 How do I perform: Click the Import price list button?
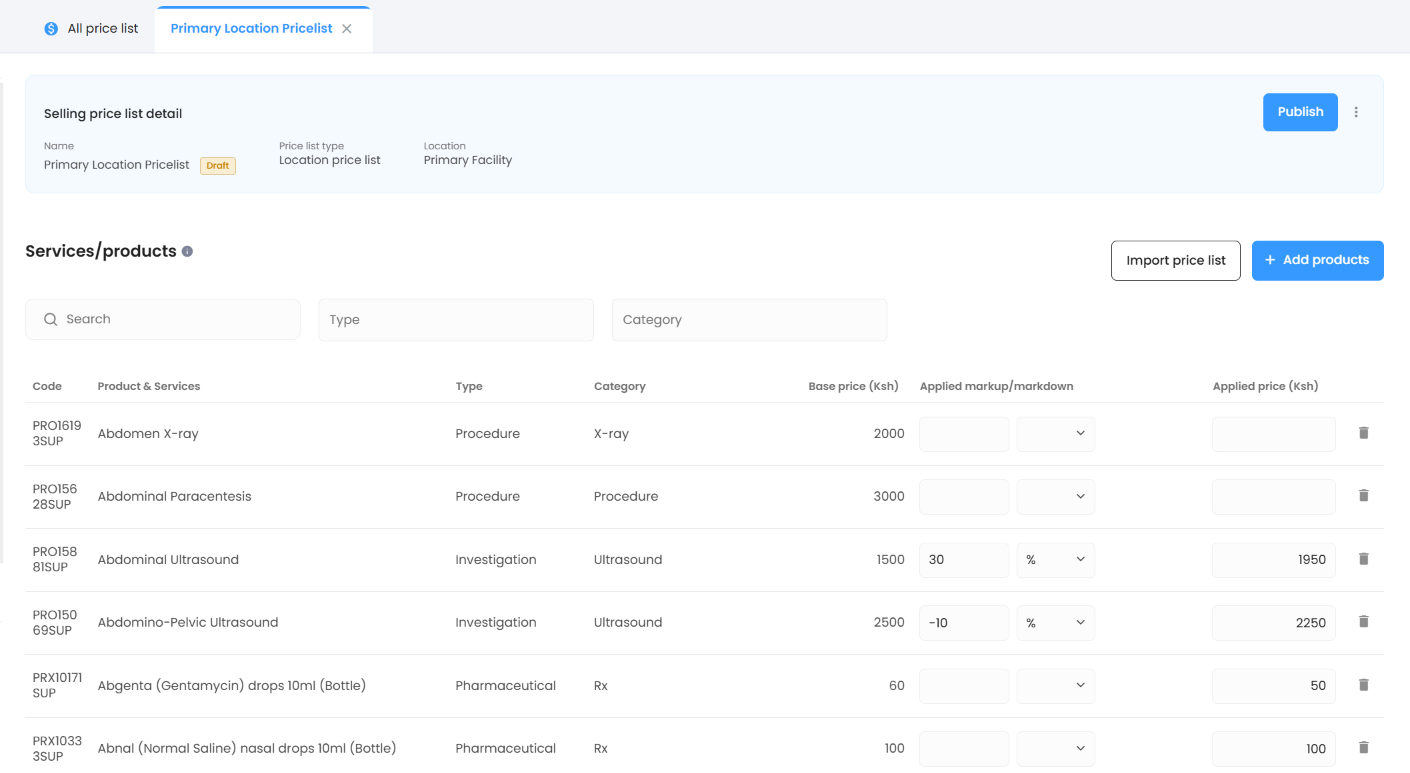pos(1175,261)
